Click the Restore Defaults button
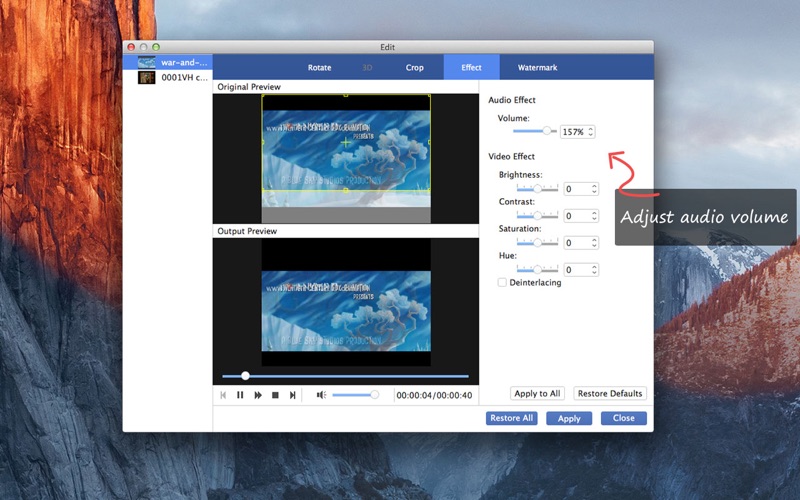 click(x=610, y=394)
